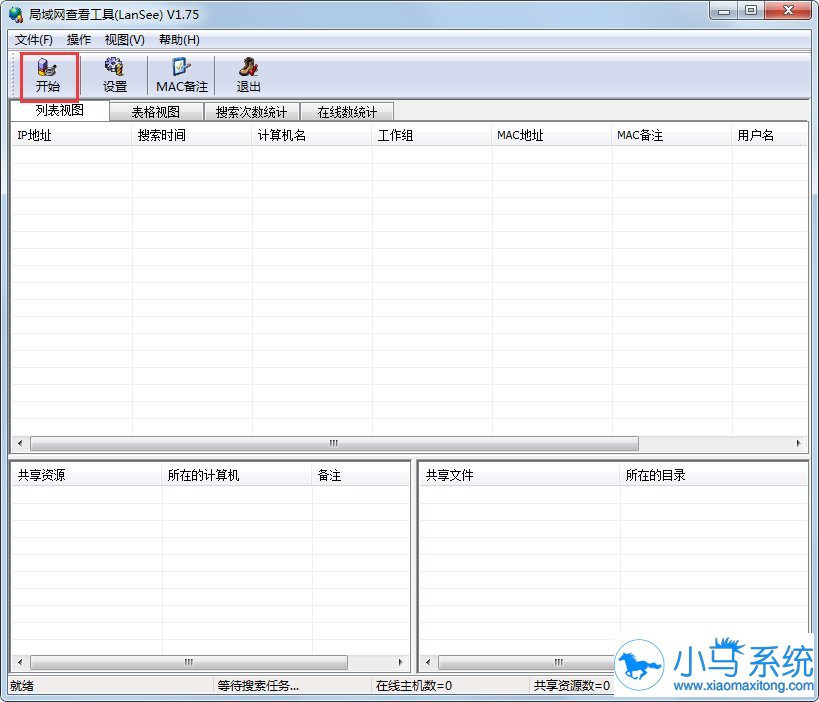Open the 文件(F) menu
The width and height of the screenshot is (819, 702).
[x=33, y=40]
